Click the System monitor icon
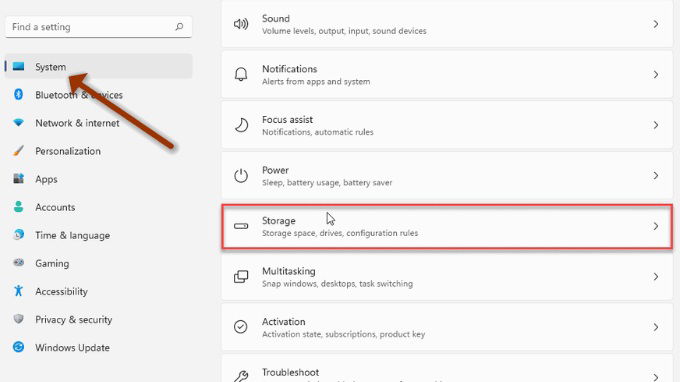The height and width of the screenshot is (382, 680). click(x=18, y=66)
